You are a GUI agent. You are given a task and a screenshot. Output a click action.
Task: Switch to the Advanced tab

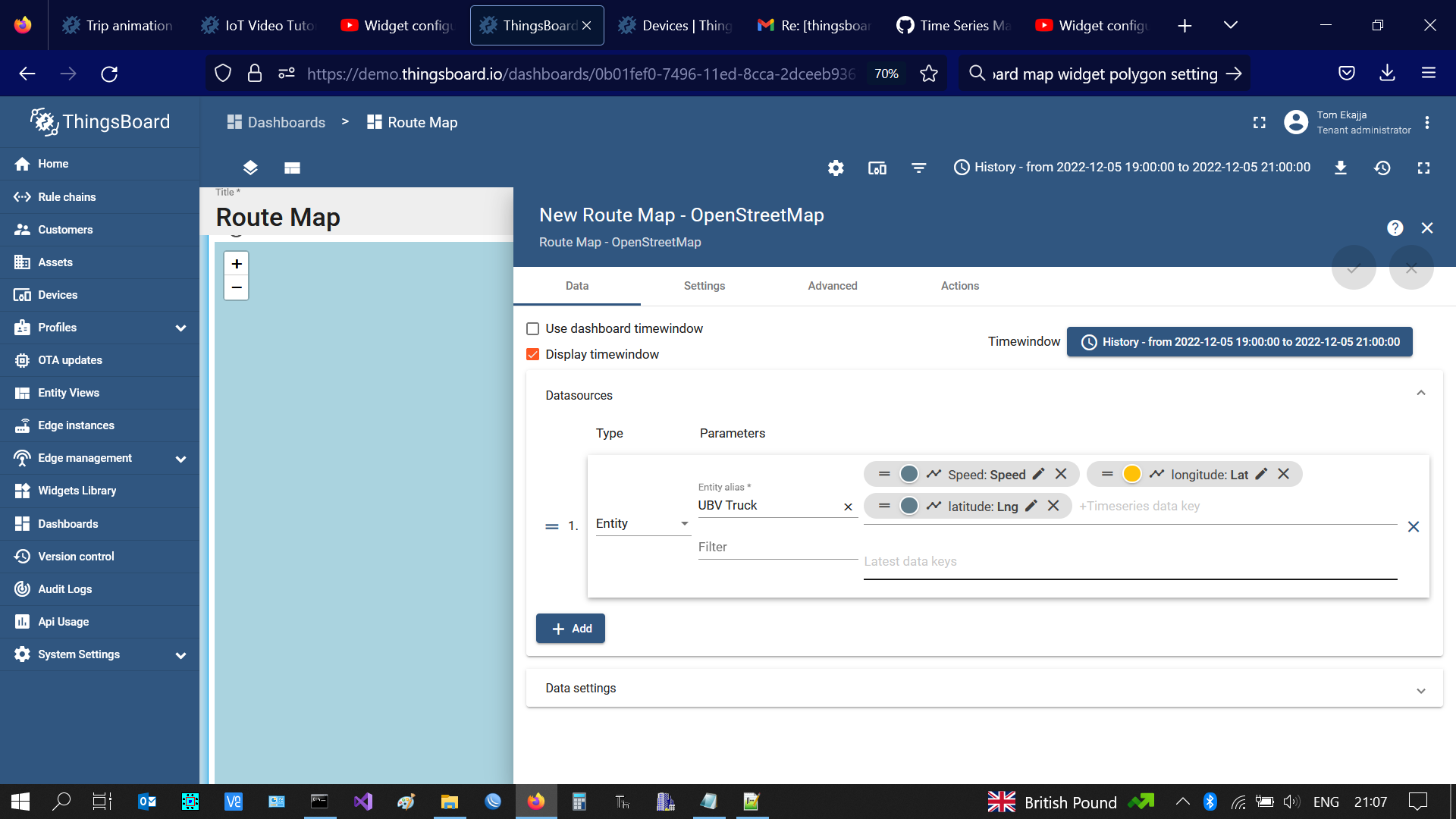point(832,286)
